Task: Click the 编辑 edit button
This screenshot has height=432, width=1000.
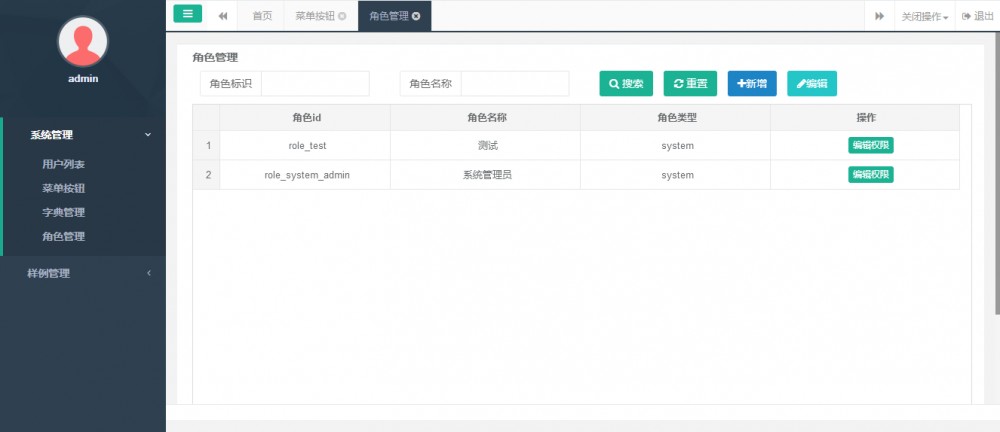Action: [x=812, y=84]
